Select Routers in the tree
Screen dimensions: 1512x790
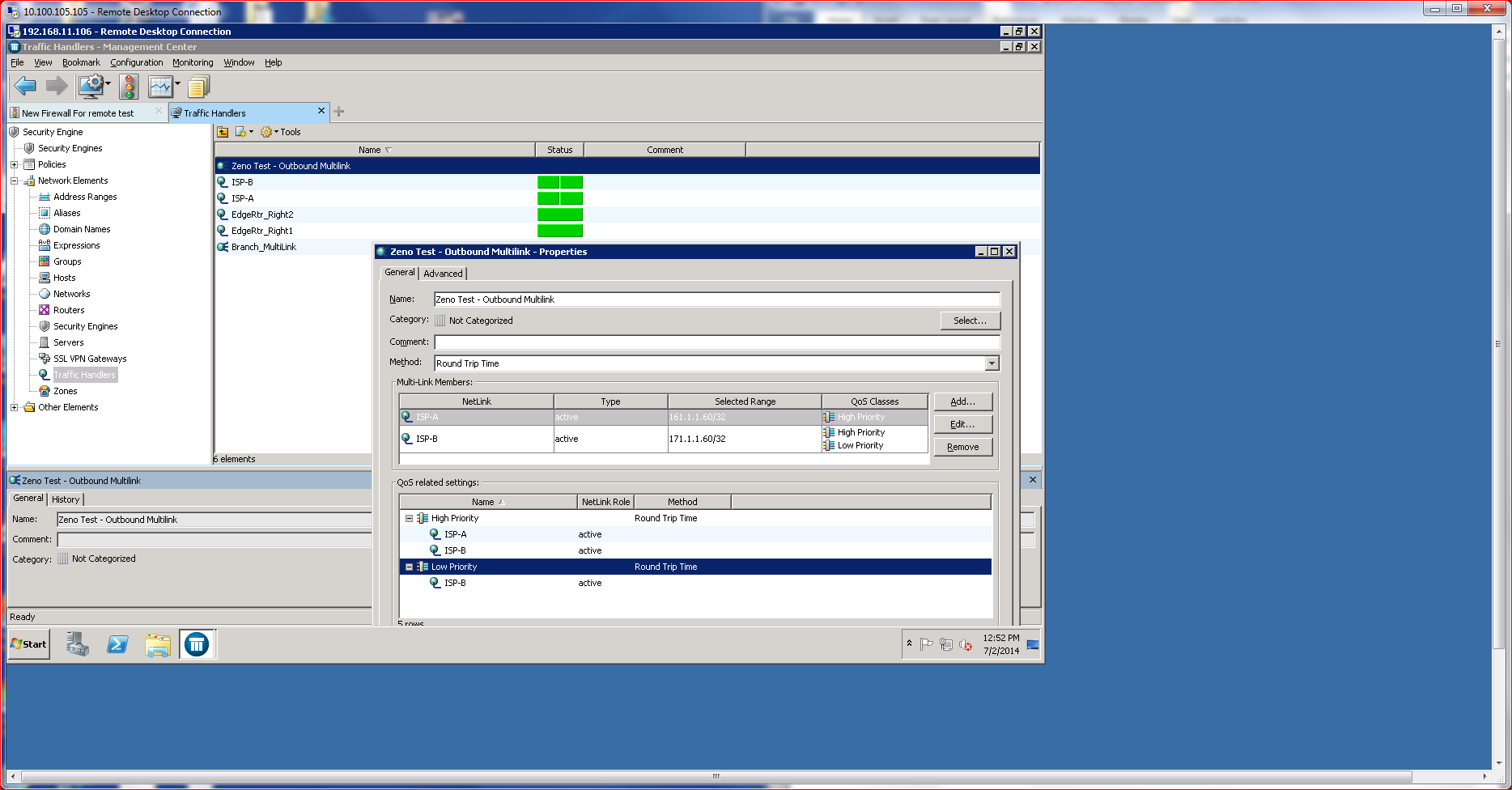click(69, 310)
